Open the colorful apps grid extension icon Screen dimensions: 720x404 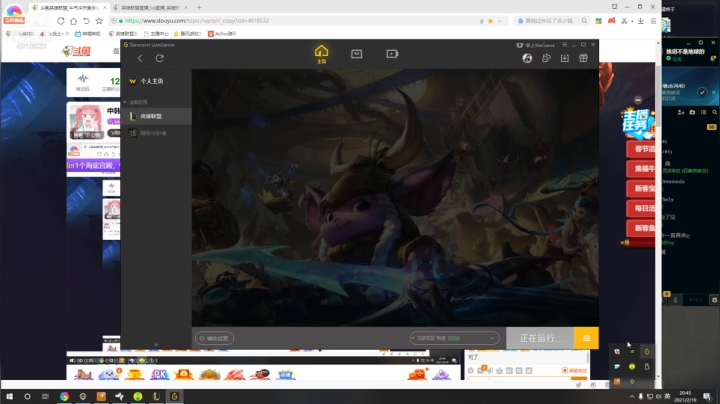point(598,21)
